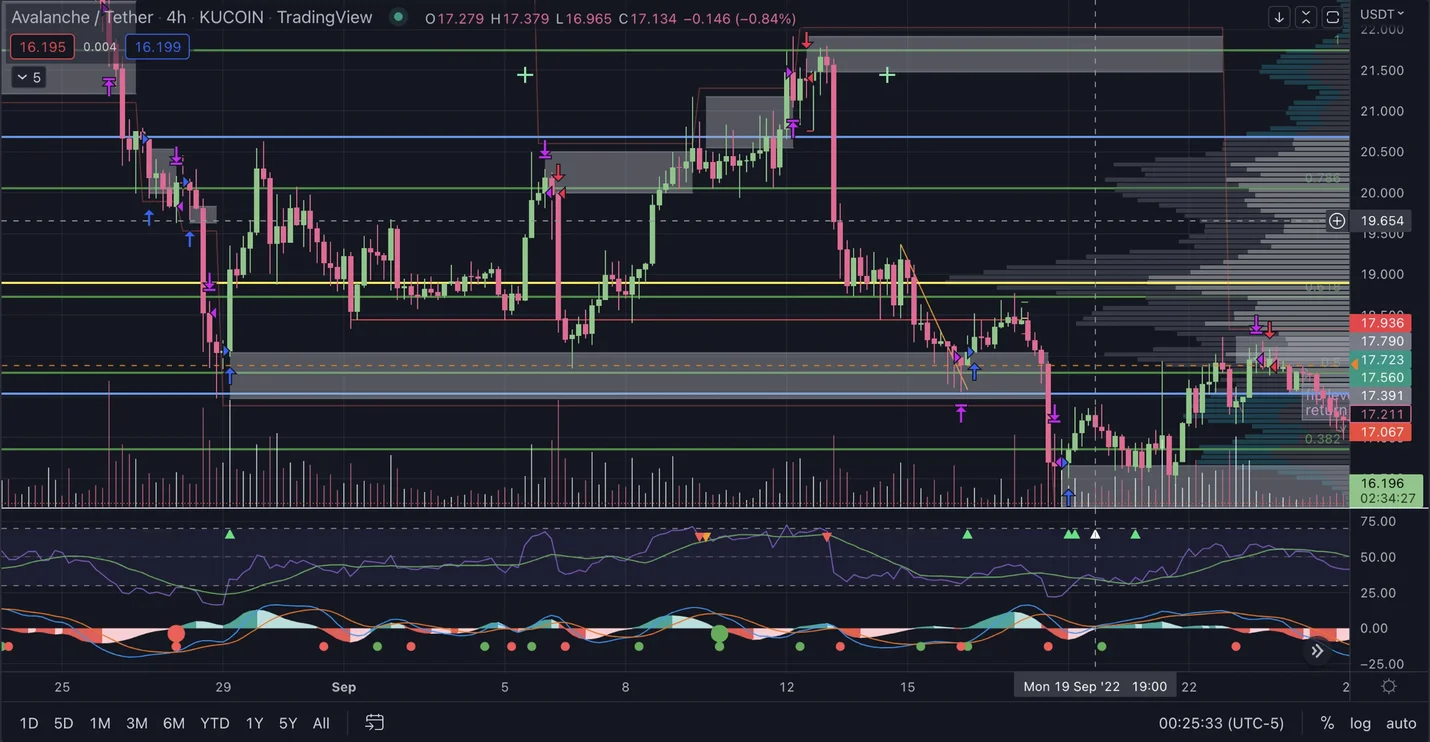Image resolution: width=1430 pixels, height=742 pixels.
Task: Click the 4h interval label in title
Action: click(176, 17)
